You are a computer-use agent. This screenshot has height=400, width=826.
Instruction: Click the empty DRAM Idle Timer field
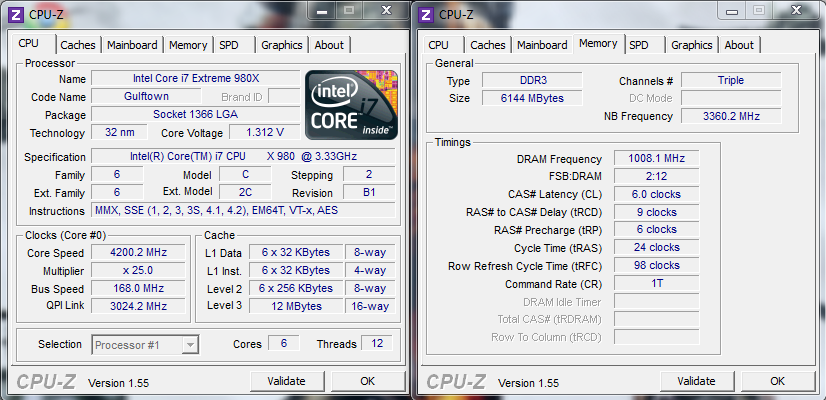656,301
